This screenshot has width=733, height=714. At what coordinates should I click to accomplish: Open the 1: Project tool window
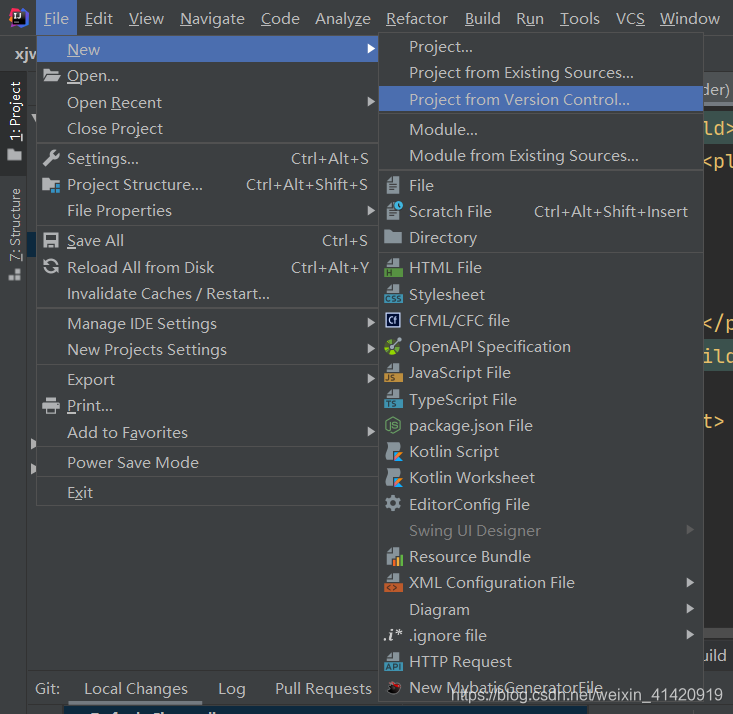(x=15, y=121)
